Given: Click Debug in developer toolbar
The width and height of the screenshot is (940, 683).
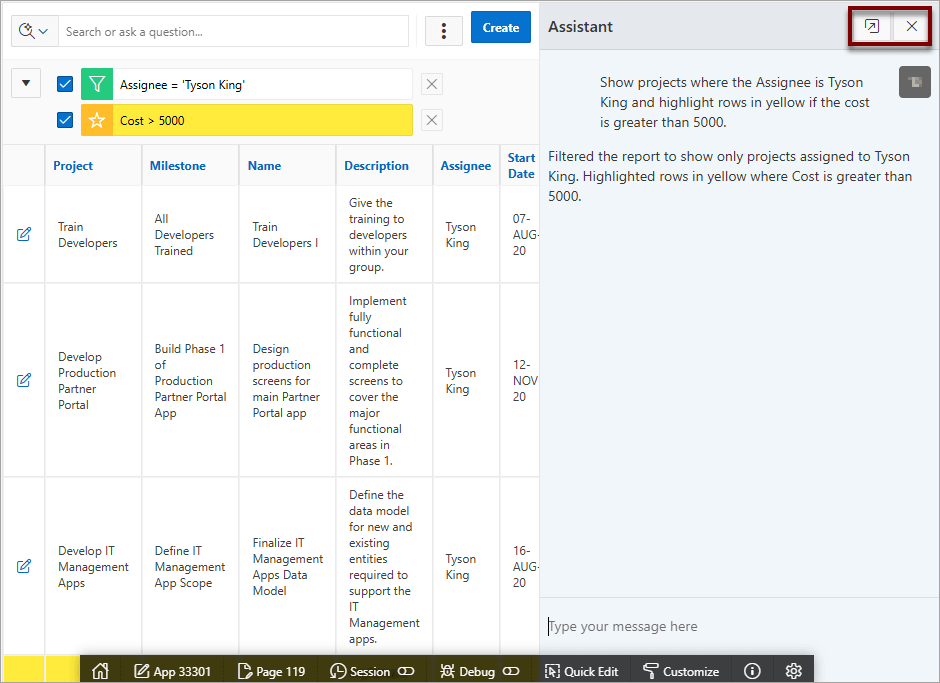Looking at the screenshot, I should click(x=468, y=671).
